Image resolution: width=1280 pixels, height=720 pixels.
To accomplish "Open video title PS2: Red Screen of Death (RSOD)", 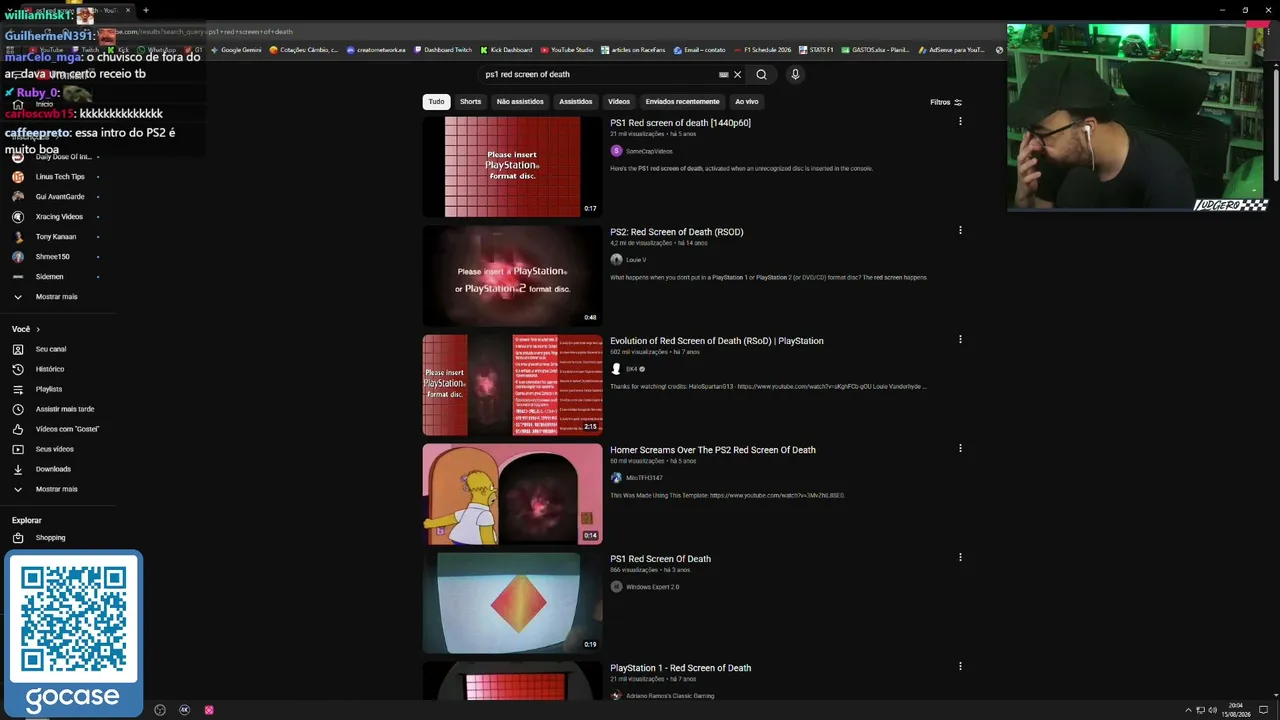I will click(x=677, y=232).
